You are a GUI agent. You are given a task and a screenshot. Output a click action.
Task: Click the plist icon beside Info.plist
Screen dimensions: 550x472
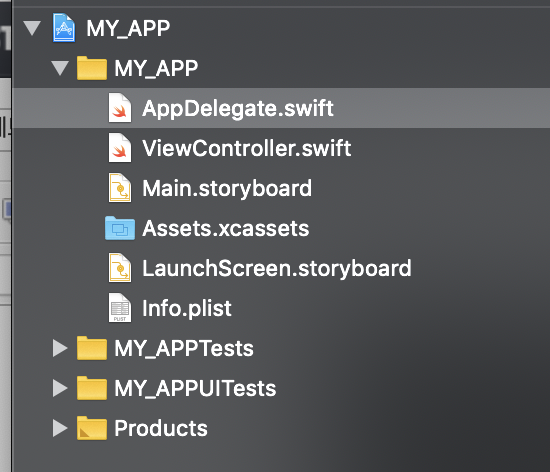(120, 308)
